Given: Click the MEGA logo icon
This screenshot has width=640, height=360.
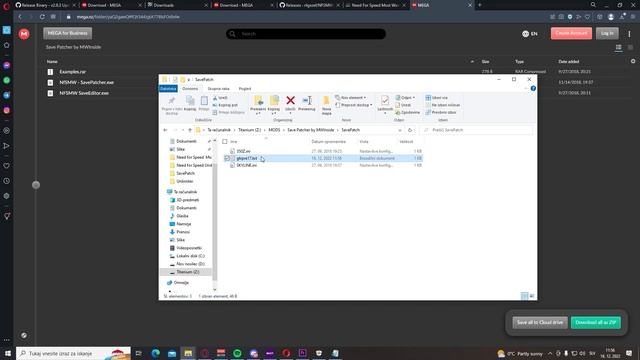Looking at the screenshot, I should pos(24,34).
